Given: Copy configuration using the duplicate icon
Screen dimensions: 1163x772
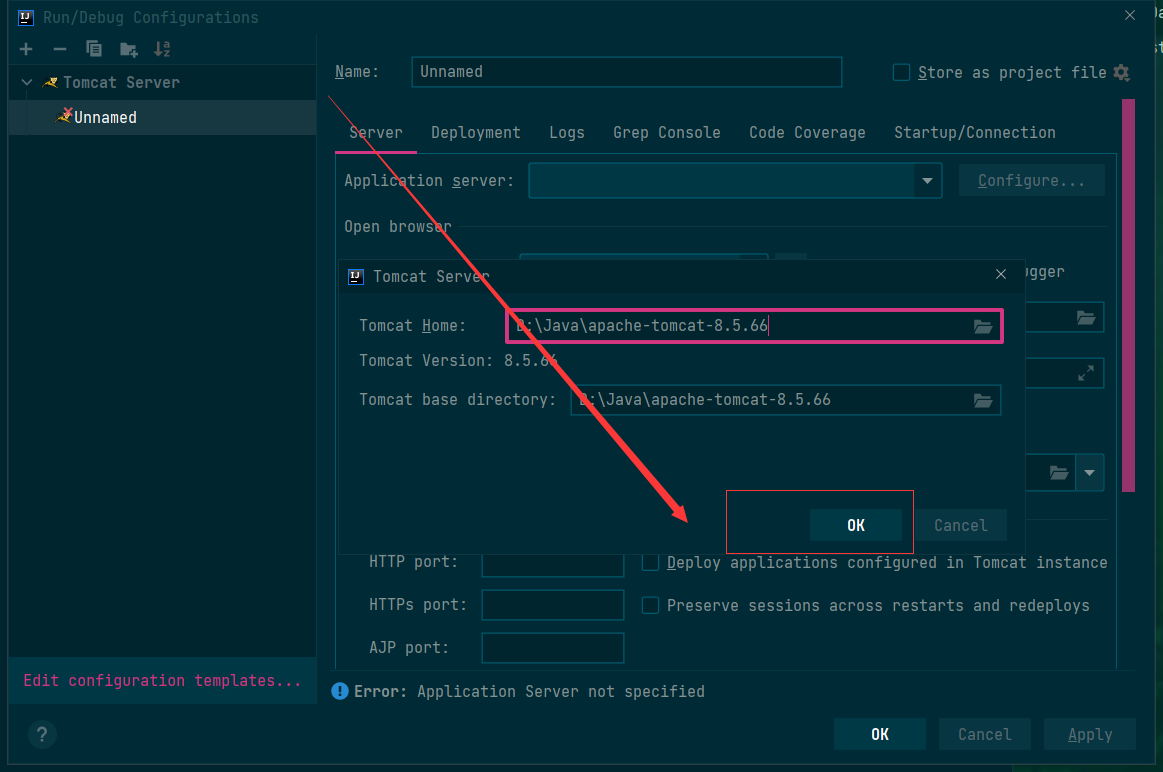Looking at the screenshot, I should (x=94, y=49).
